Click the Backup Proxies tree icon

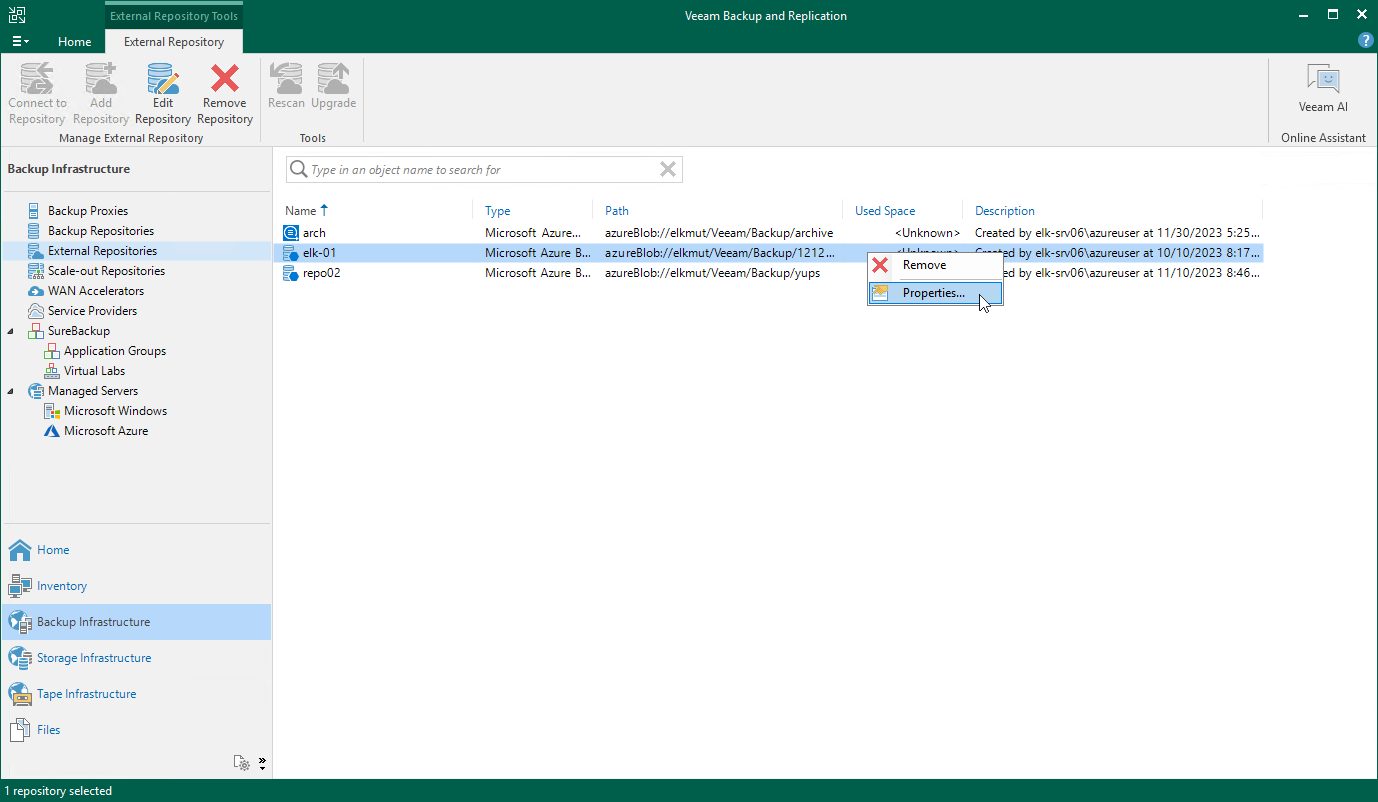[35, 211]
